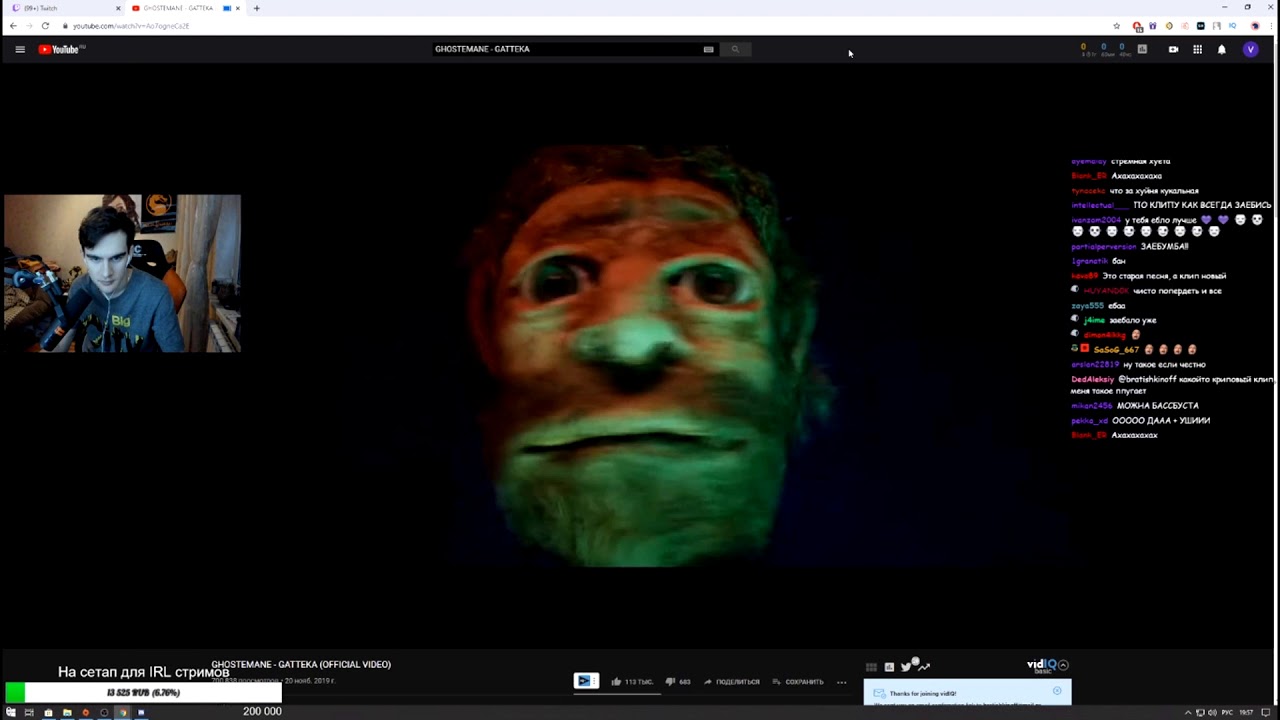Click the YouTube search magnifier button

pyautogui.click(x=735, y=49)
